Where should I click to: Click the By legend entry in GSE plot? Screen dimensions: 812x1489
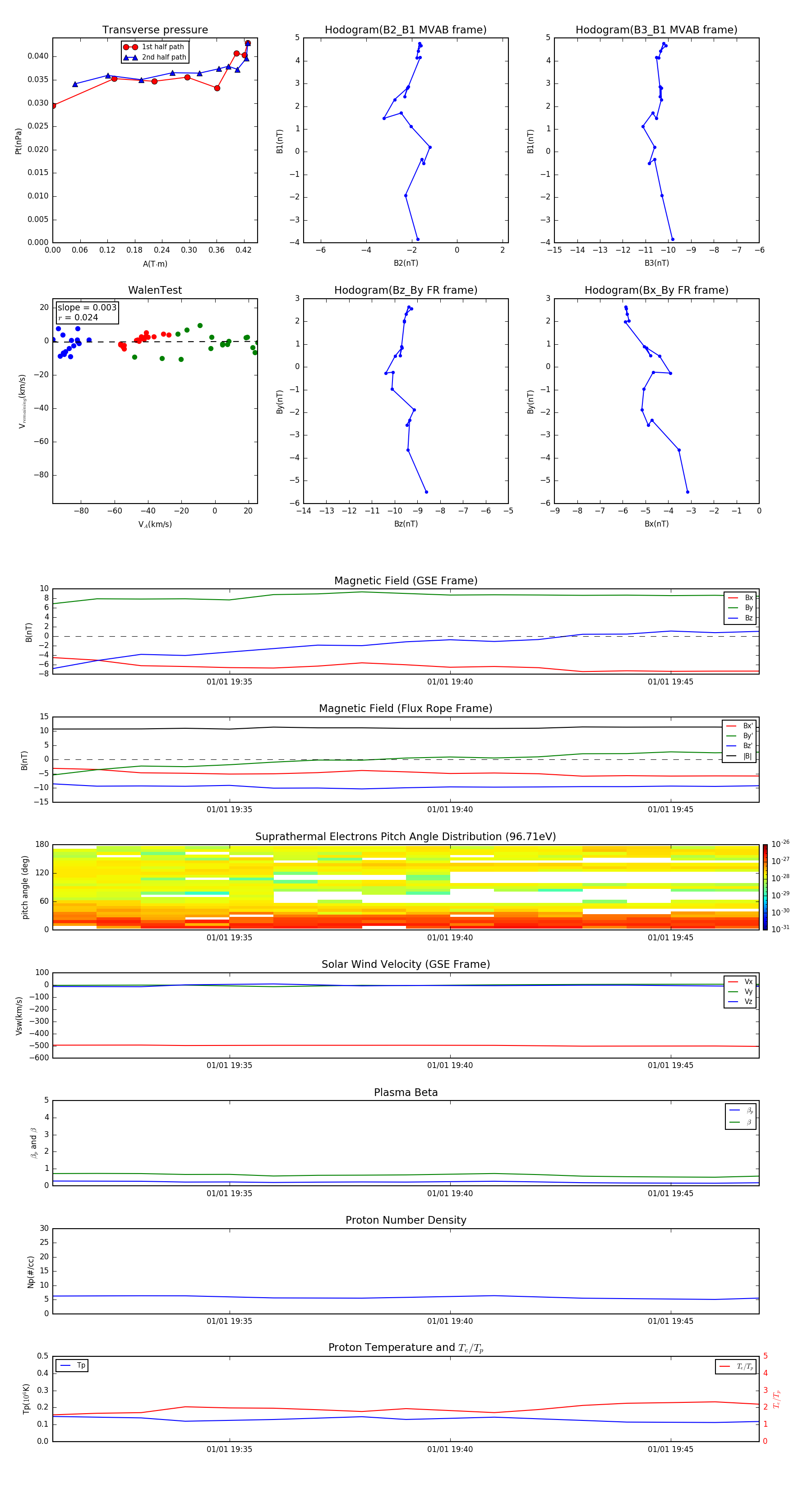point(740,607)
